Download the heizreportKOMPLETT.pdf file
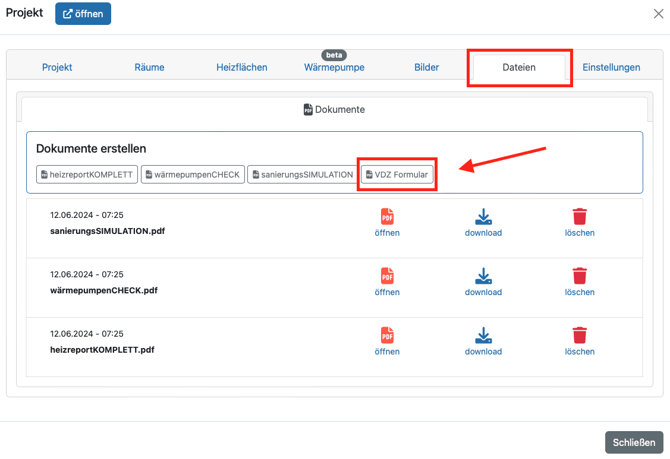The image size is (670, 459). tap(483, 336)
